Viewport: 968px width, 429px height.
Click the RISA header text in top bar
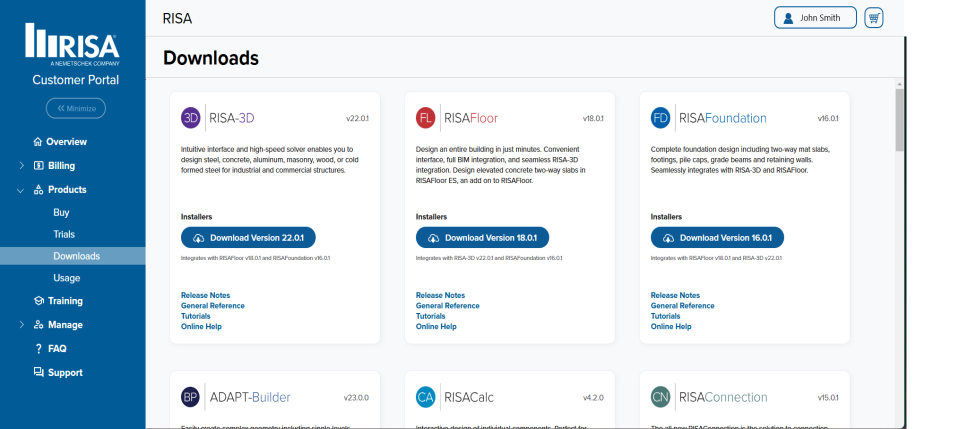tap(177, 19)
